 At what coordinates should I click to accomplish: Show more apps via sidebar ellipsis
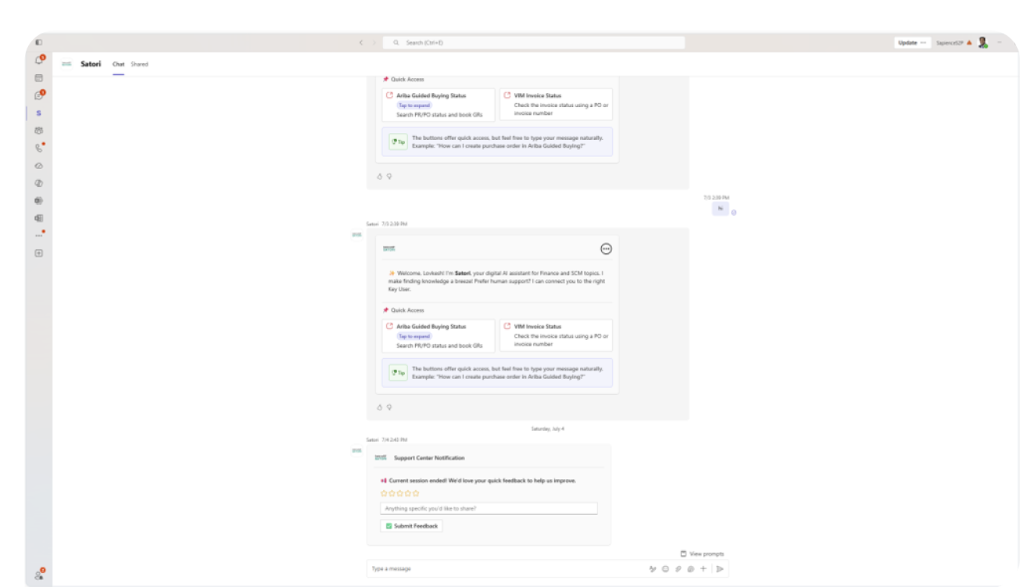[x=39, y=235]
